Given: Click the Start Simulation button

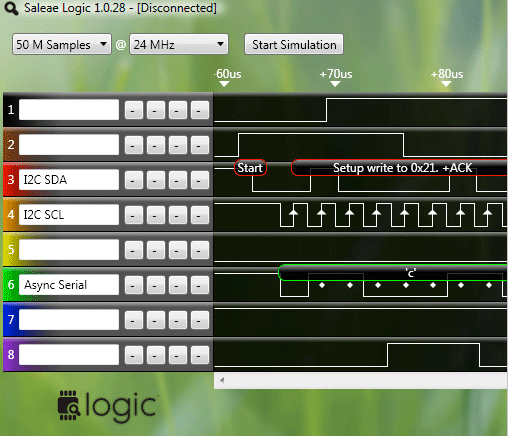Looking at the screenshot, I should [294, 44].
